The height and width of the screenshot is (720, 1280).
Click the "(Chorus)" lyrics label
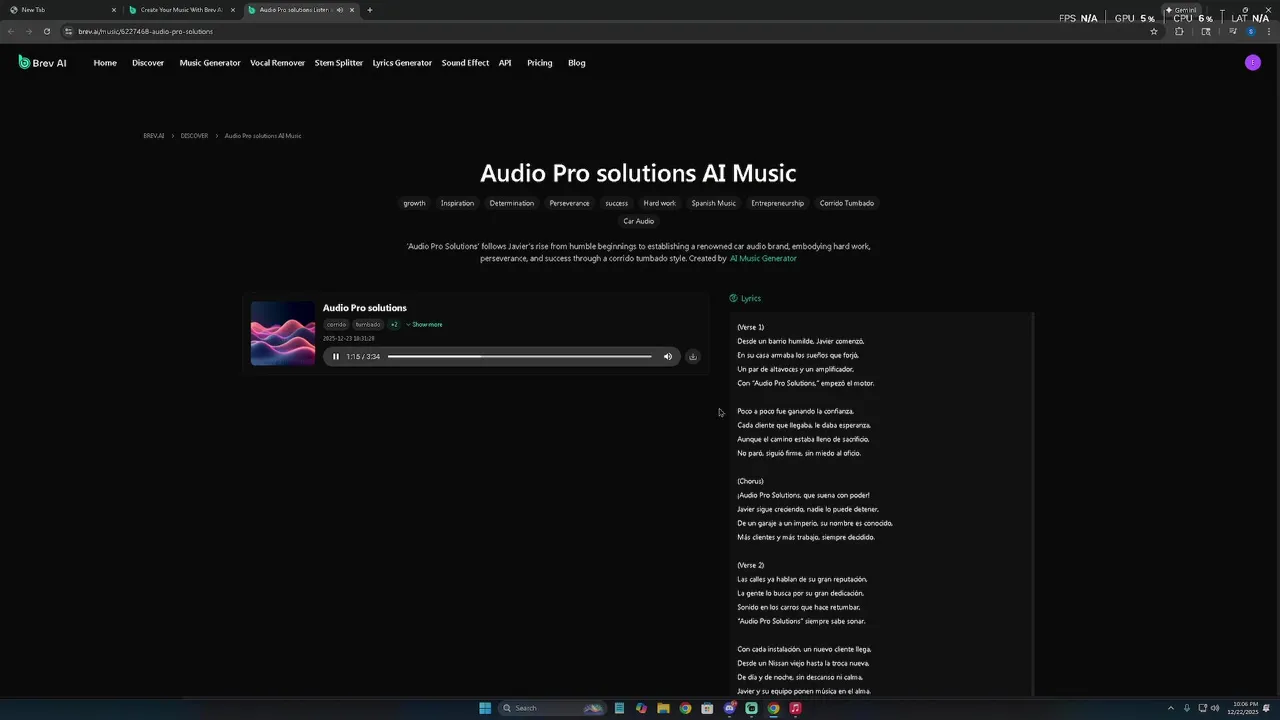click(x=750, y=481)
